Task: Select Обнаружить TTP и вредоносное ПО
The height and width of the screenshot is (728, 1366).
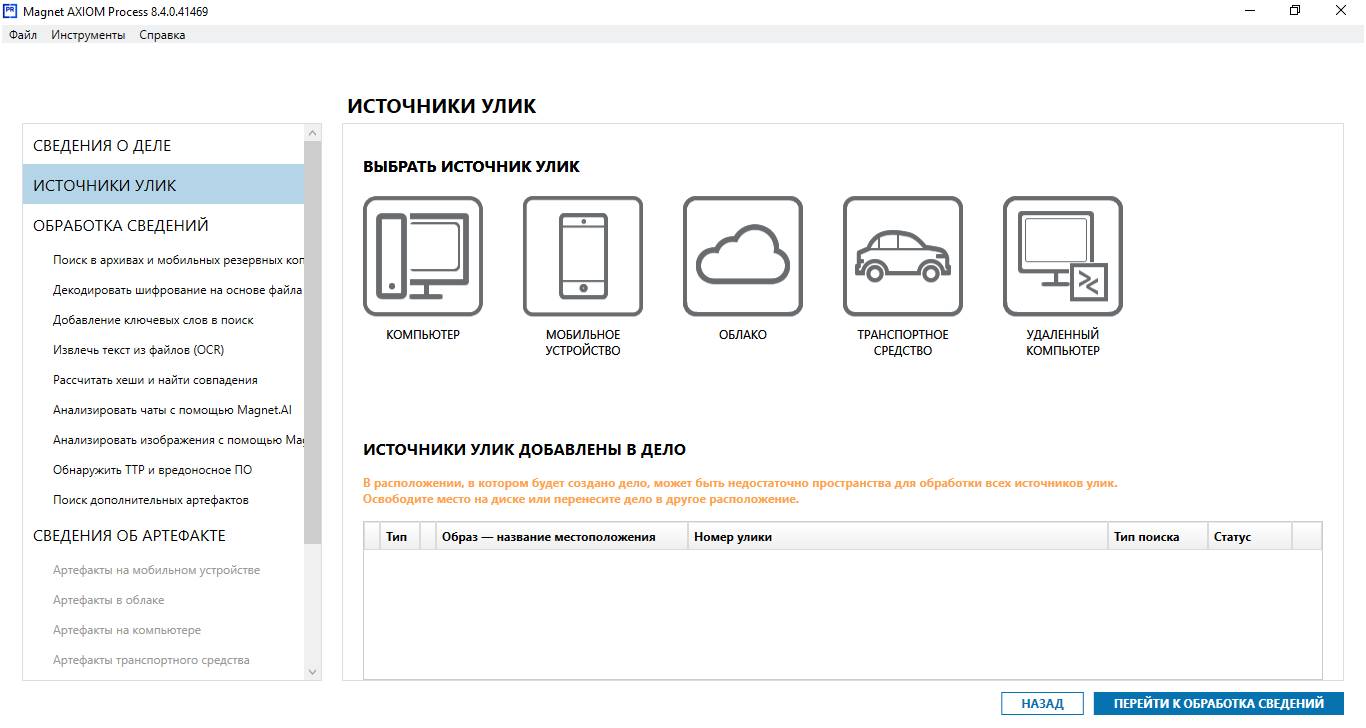Action: [152, 470]
